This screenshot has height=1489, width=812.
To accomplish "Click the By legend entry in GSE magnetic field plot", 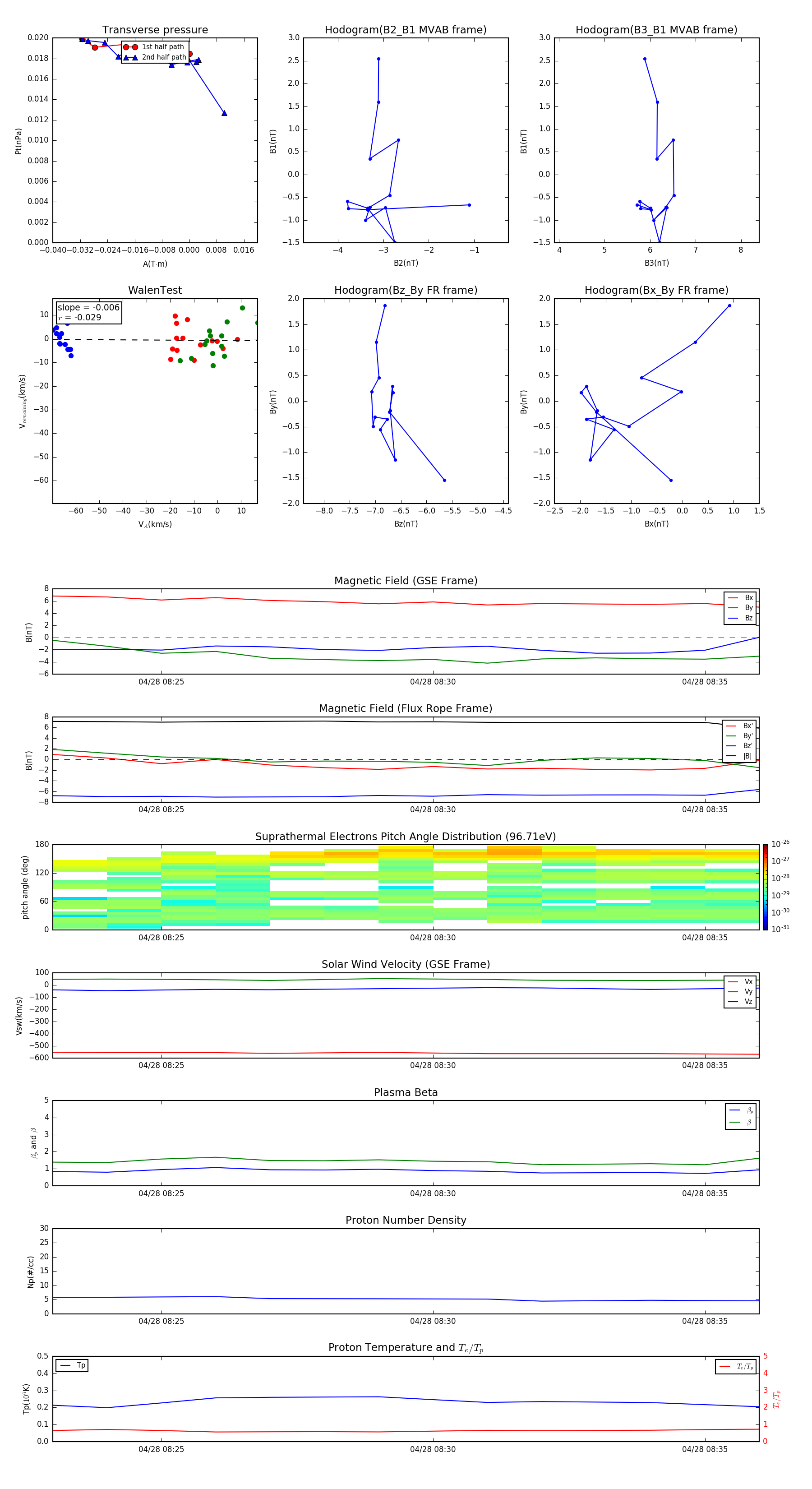I will pos(740,607).
